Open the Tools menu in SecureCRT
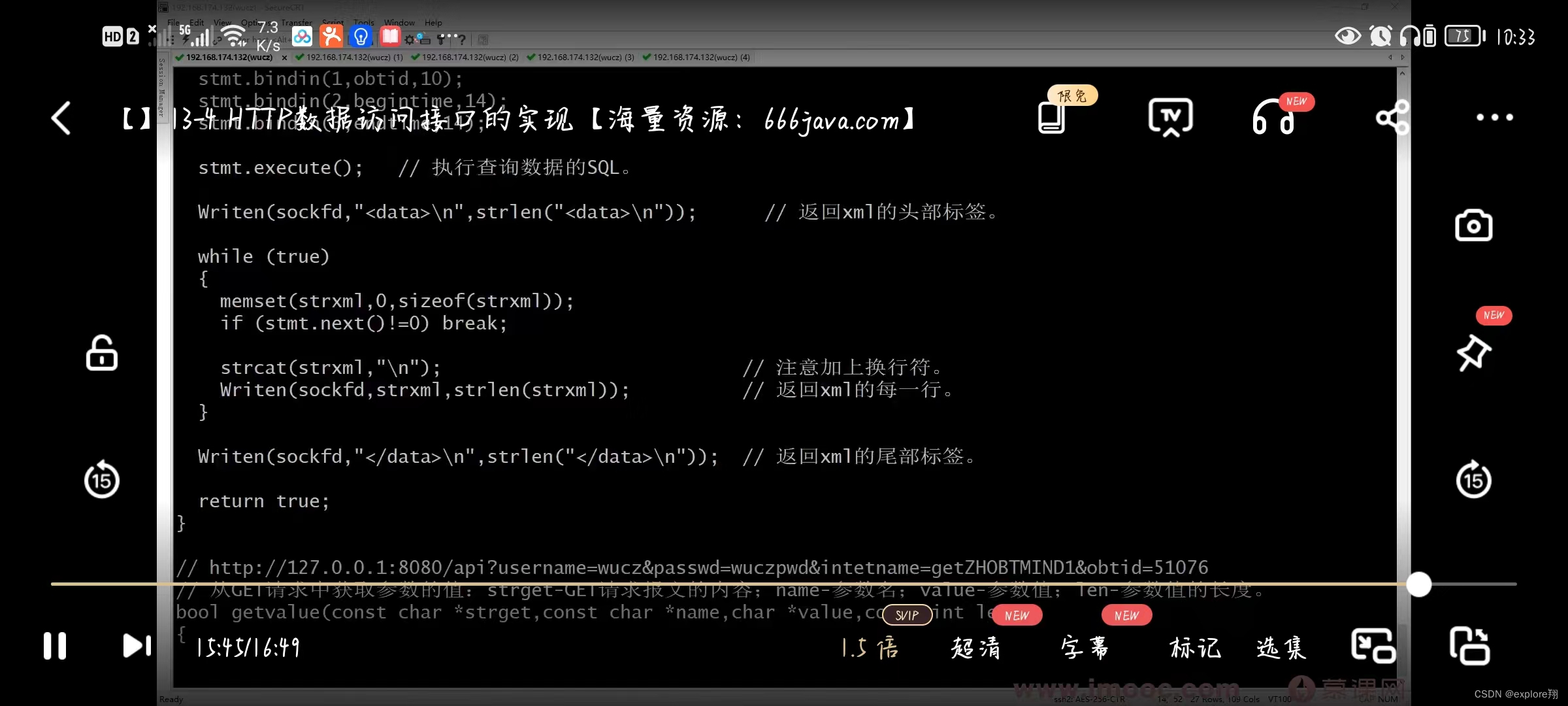 pos(364,22)
